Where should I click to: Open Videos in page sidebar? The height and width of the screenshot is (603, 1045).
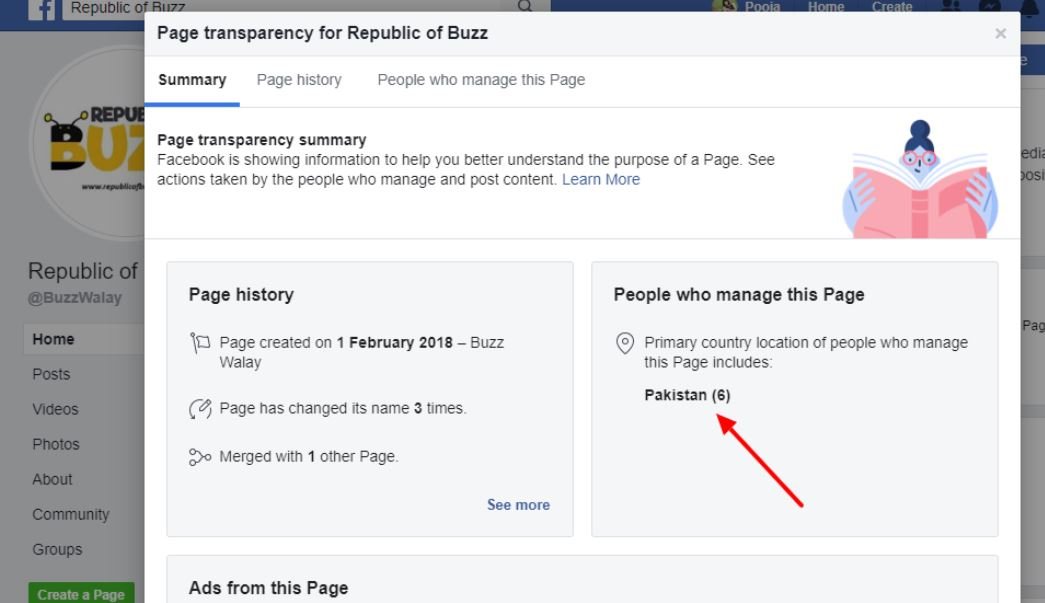55,409
